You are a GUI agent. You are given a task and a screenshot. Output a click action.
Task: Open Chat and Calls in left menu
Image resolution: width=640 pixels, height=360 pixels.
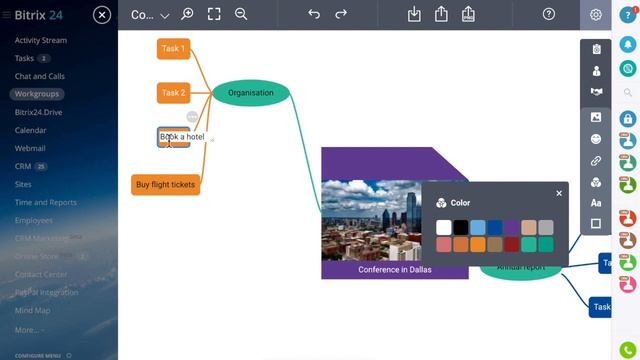[40, 76]
